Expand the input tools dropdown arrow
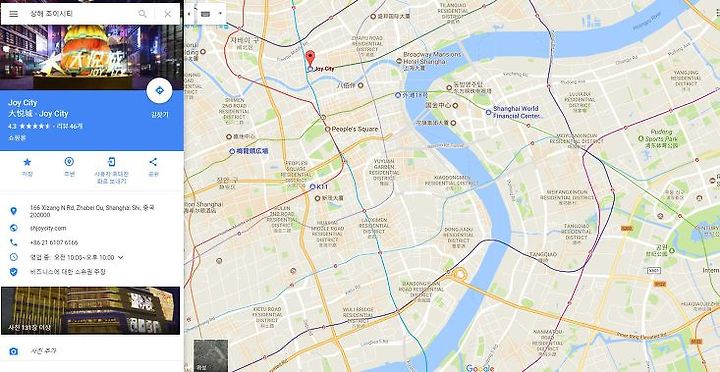720x372 pixels. pyautogui.click(x=220, y=14)
